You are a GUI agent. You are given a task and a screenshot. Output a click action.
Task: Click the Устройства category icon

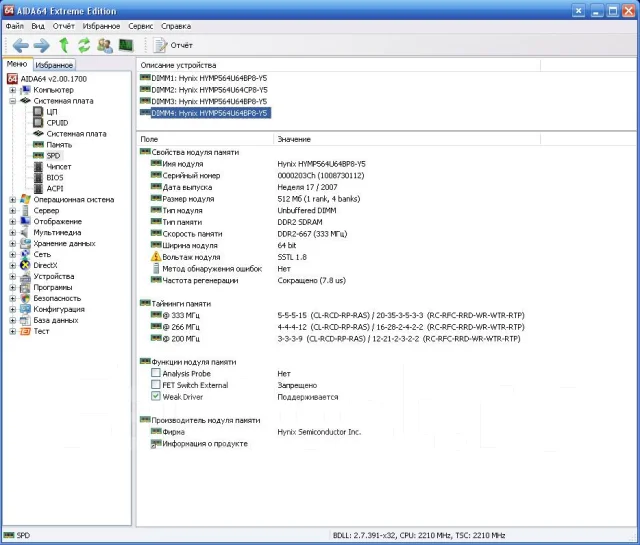tap(25, 276)
